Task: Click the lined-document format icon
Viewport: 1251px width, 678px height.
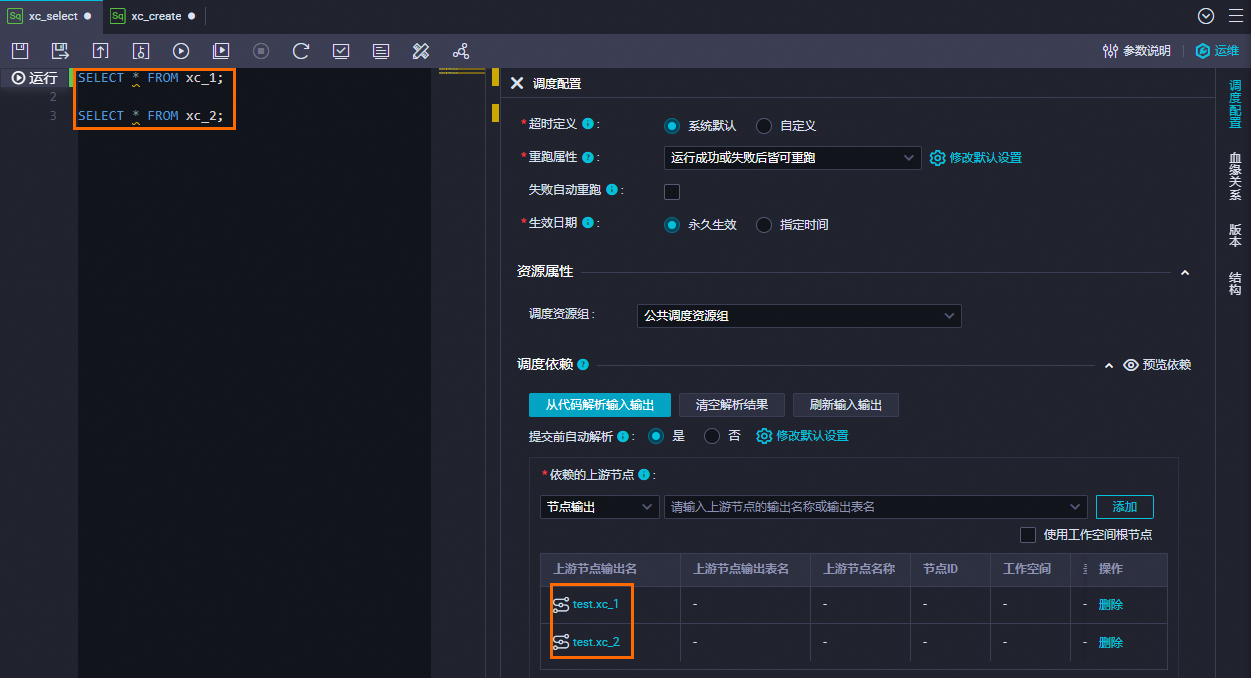Action: pyautogui.click(x=381, y=51)
